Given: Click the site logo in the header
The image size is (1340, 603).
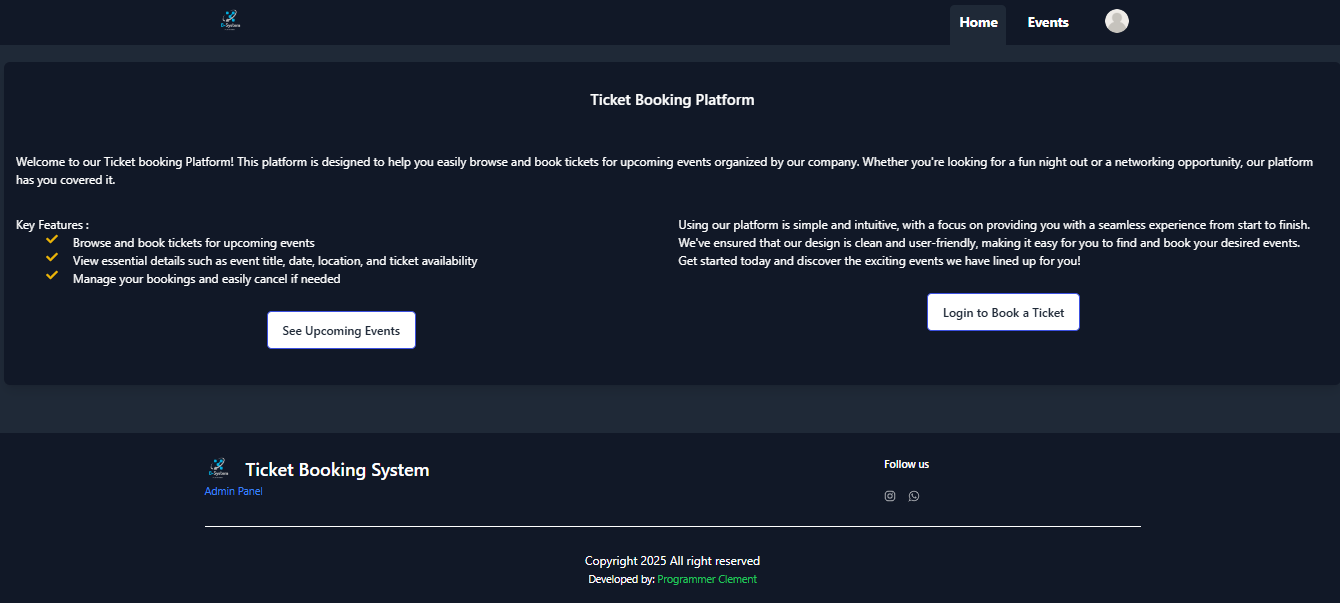Looking at the screenshot, I should click(231, 20).
